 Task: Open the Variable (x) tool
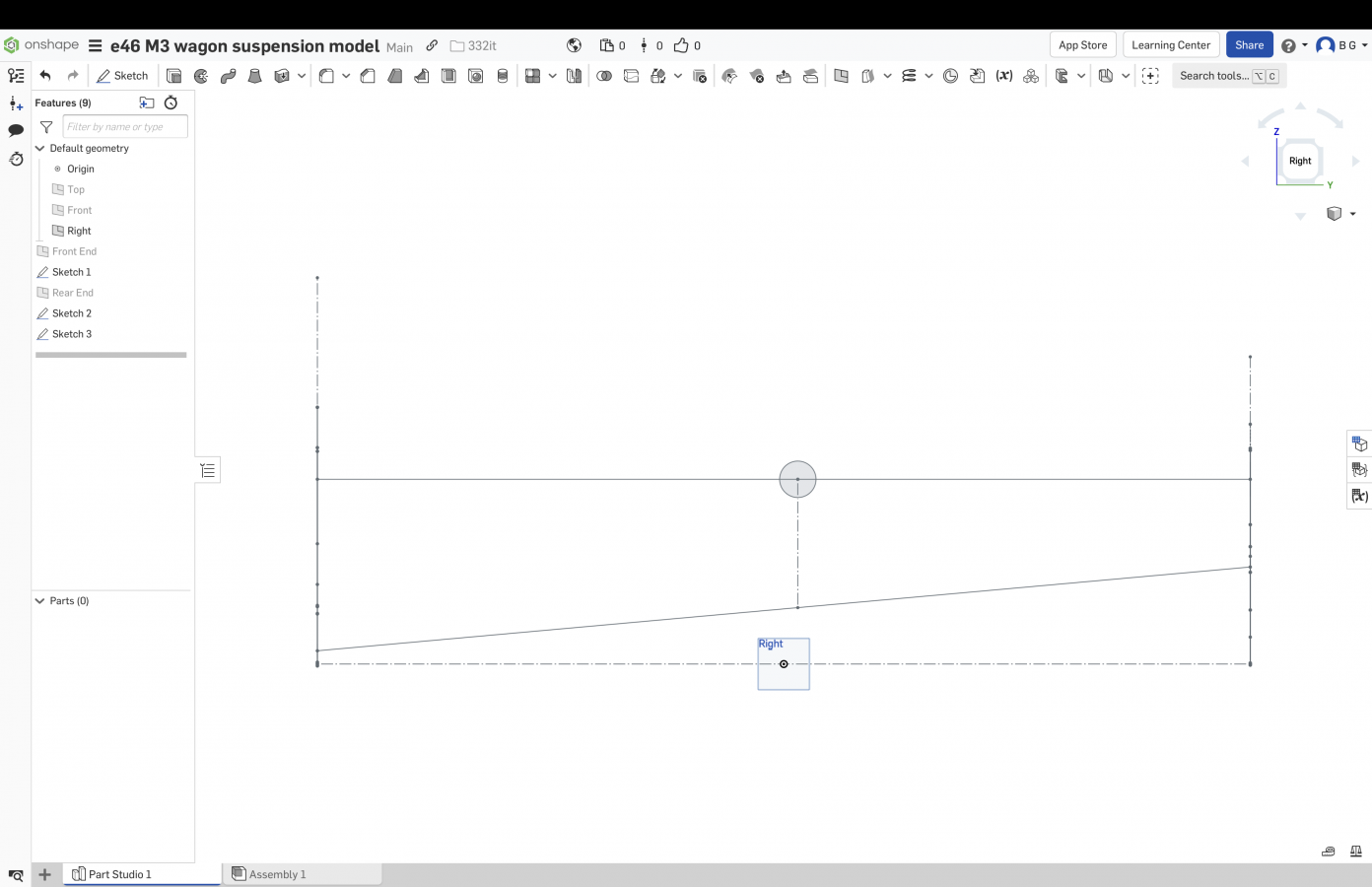tap(1003, 76)
